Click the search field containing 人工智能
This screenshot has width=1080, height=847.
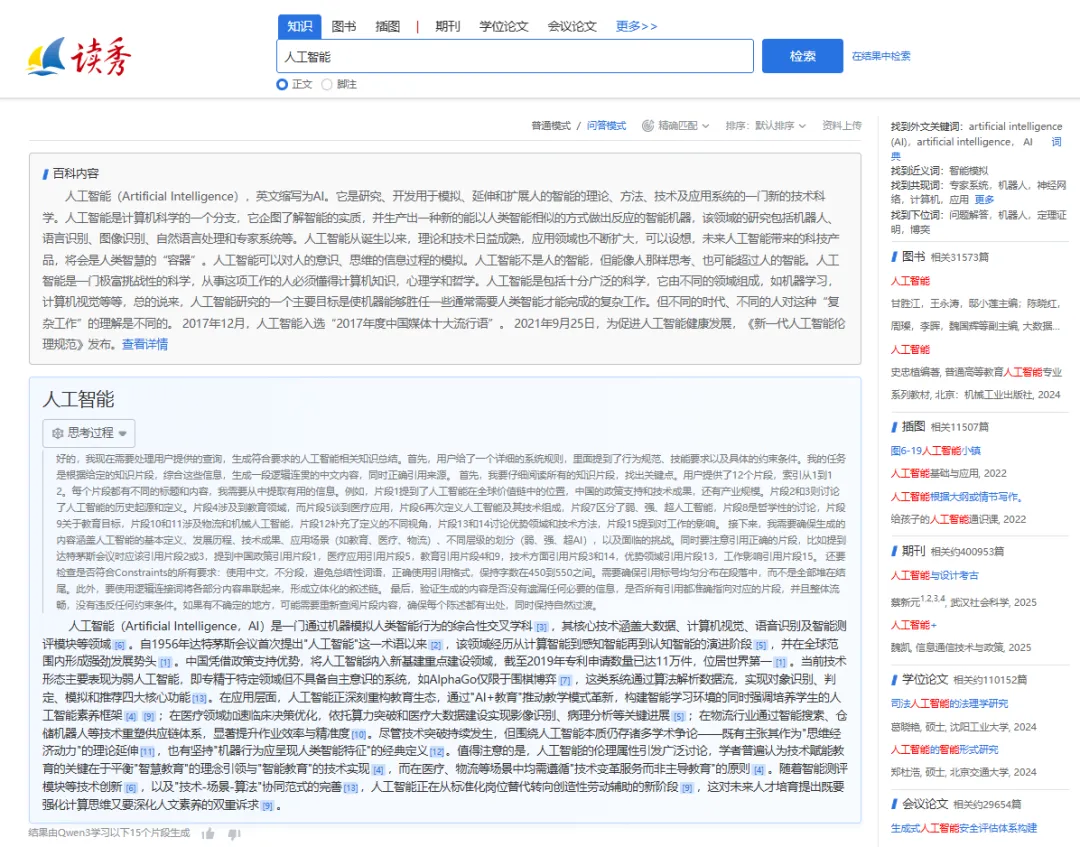tap(514, 57)
